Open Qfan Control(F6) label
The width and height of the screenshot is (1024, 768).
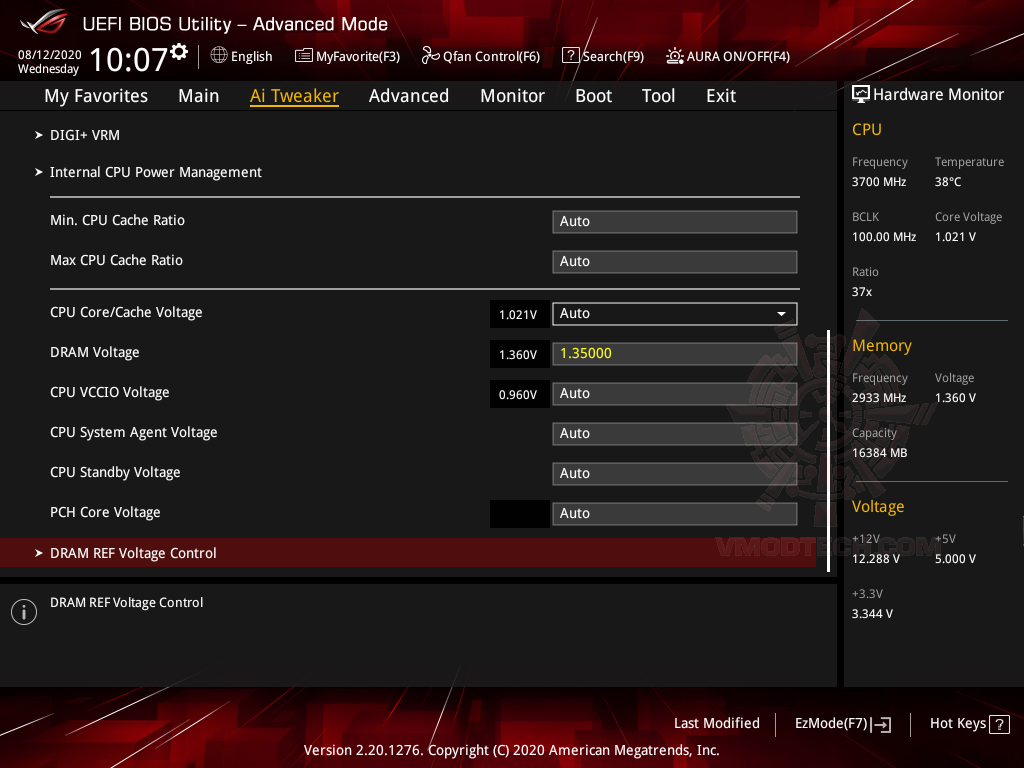[x=491, y=57]
